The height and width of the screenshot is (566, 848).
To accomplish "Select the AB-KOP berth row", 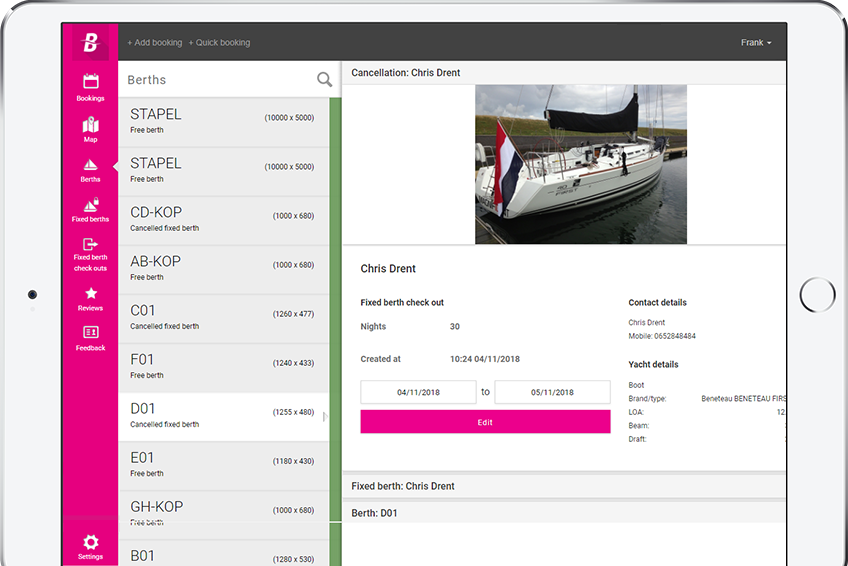I will click(223, 269).
